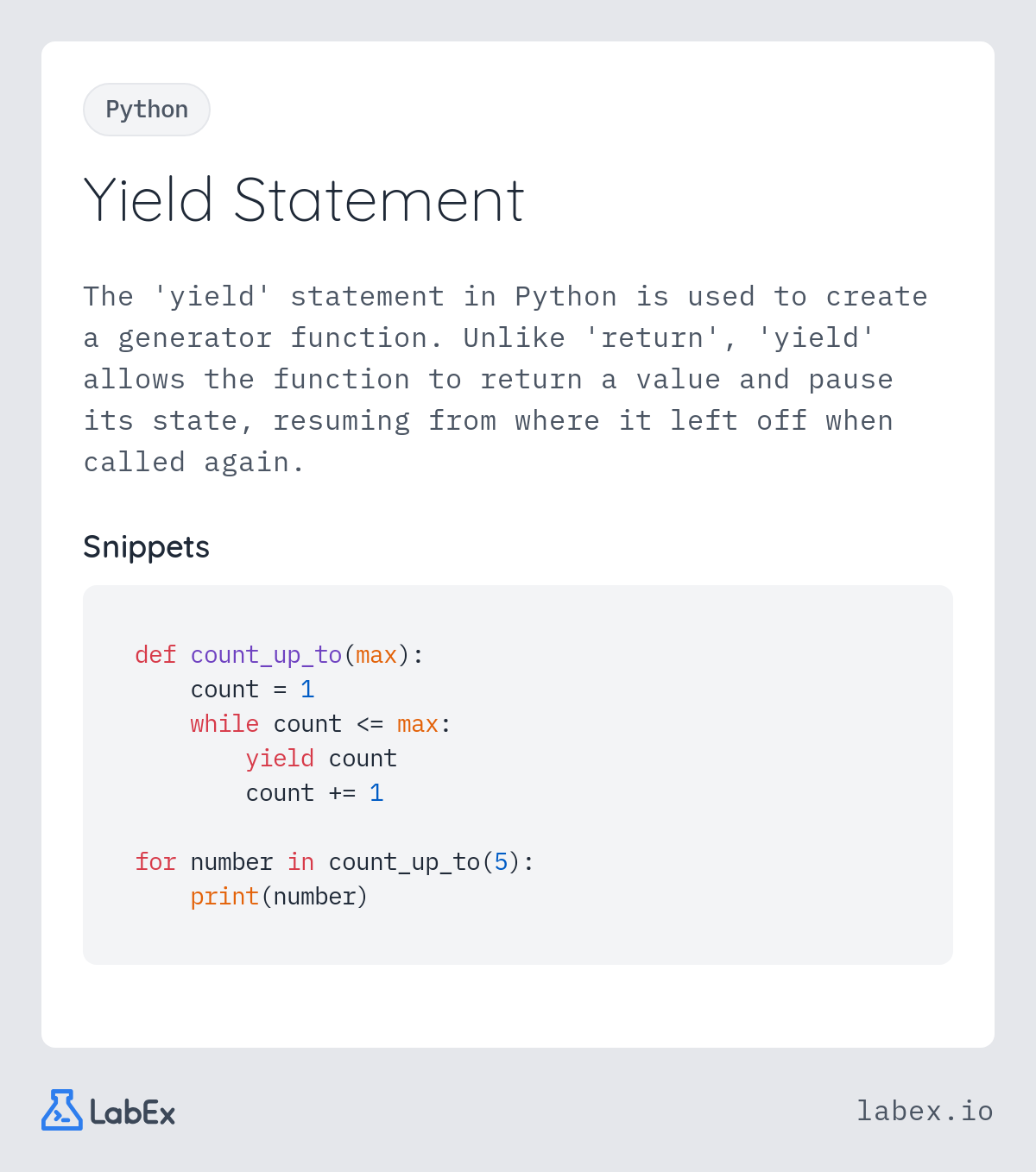Click the 'max' parameter in the function signature
Viewport: 1036px width, 1172px height.
click(x=376, y=655)
